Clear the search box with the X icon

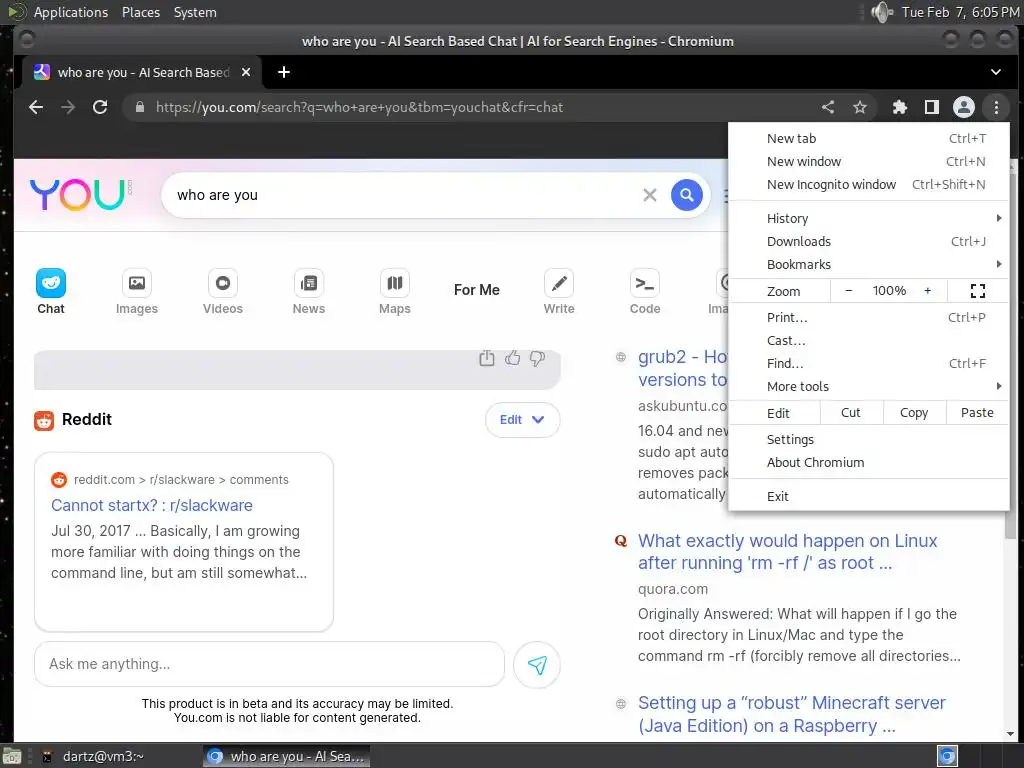point(649,195)
